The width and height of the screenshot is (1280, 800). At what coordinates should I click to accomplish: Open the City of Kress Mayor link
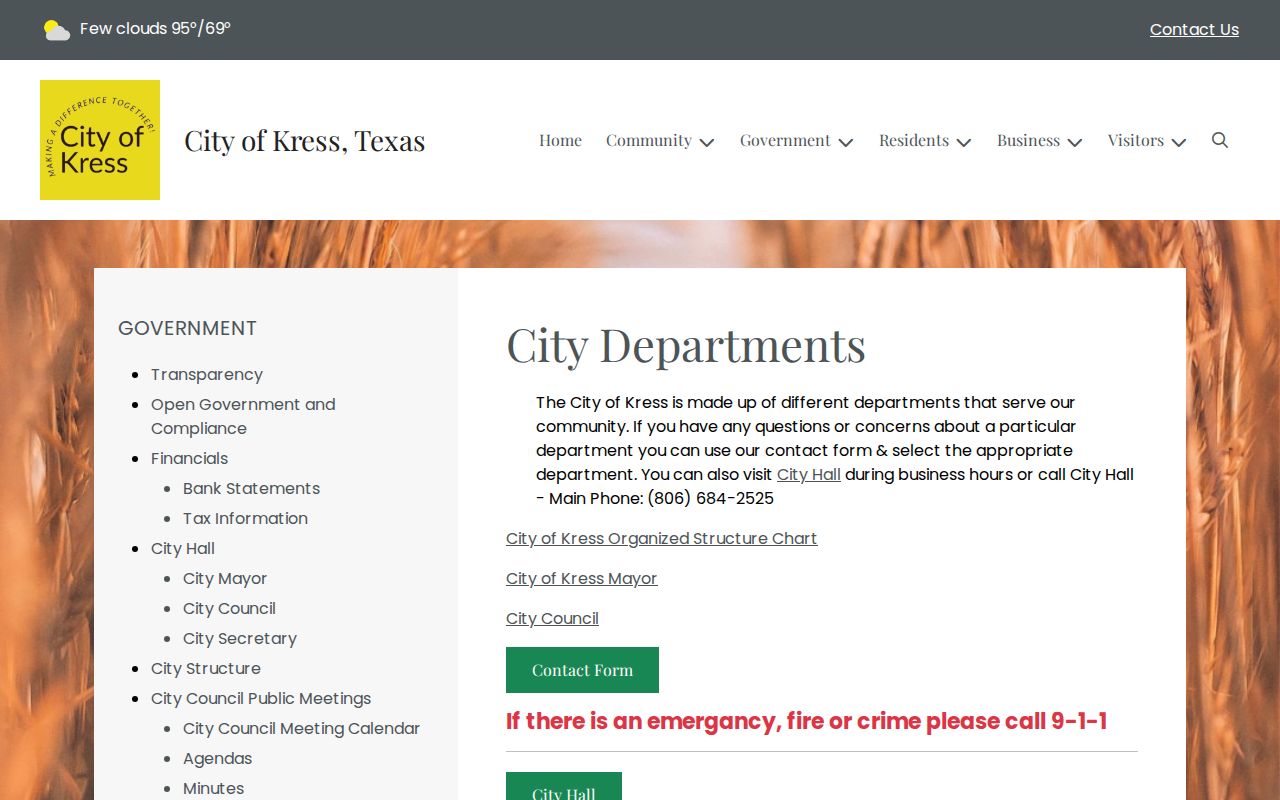pyautogui.click(x=581, y=578)
